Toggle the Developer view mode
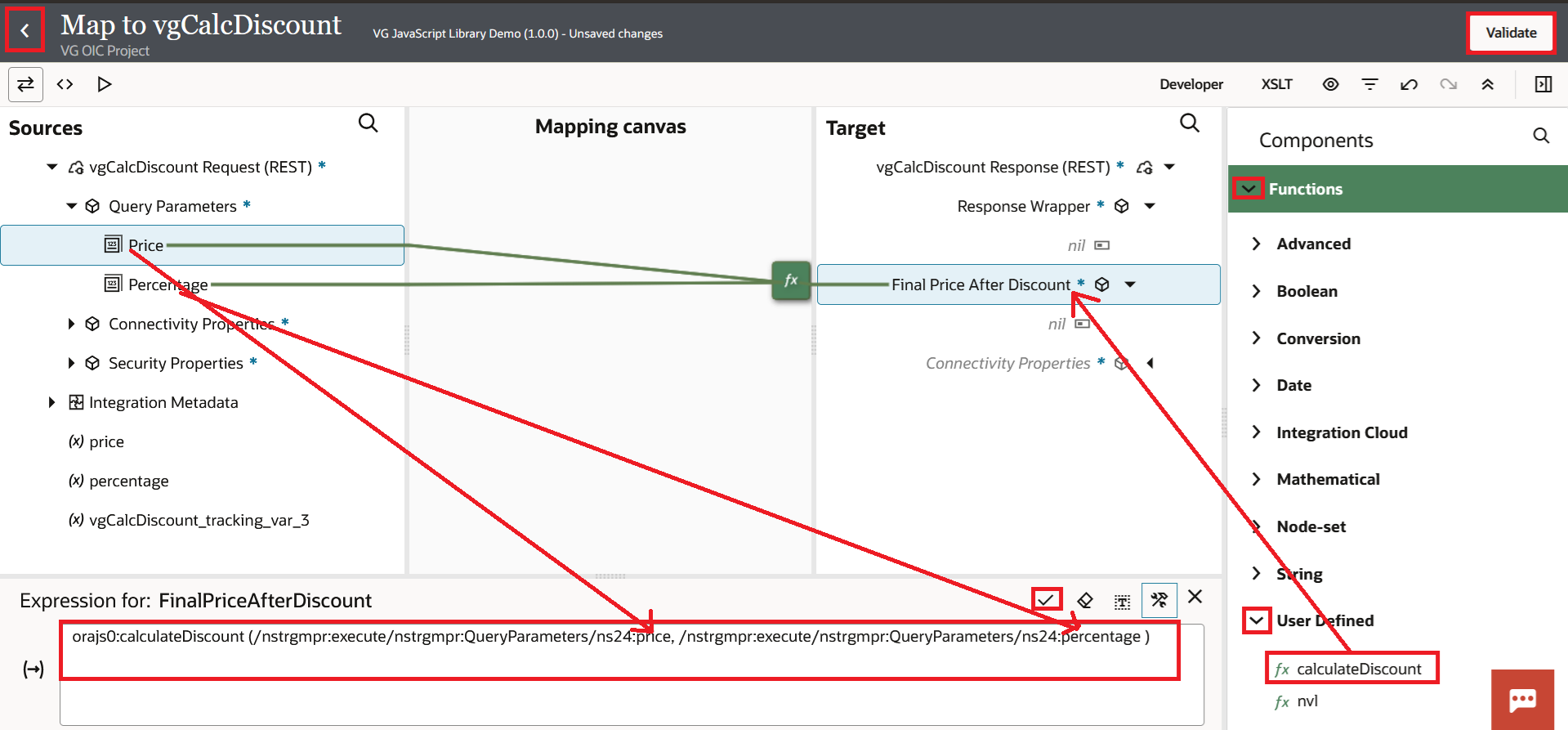The height and width of the screenshot is (730, 1568). click(x=1191, y=84)
